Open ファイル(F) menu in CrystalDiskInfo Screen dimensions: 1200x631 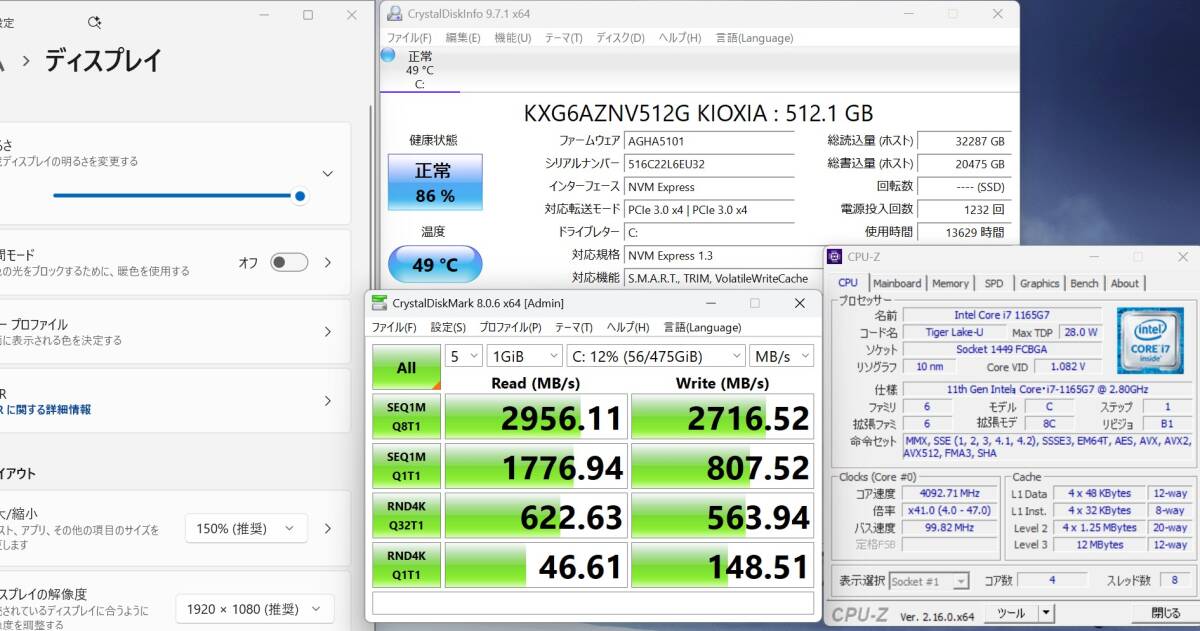(x=409, y=38)
